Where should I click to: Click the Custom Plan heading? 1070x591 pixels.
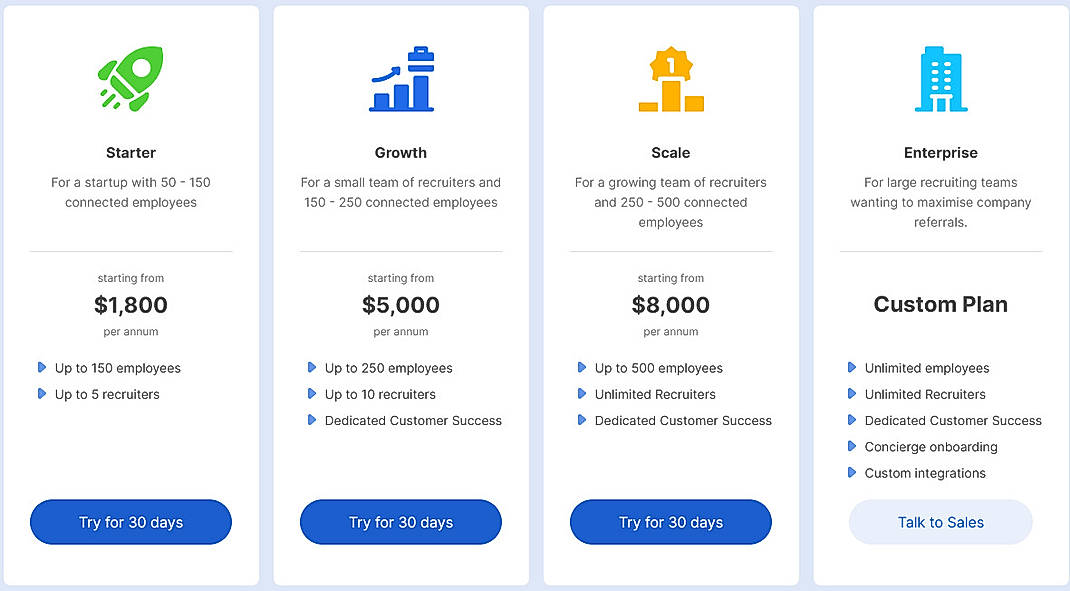coord(940,304)
